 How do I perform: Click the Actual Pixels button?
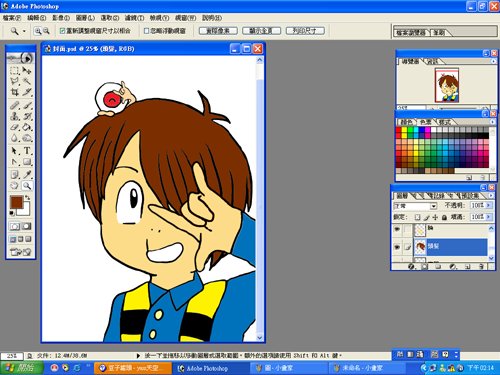pyautogui.click(x=218, y=31)
